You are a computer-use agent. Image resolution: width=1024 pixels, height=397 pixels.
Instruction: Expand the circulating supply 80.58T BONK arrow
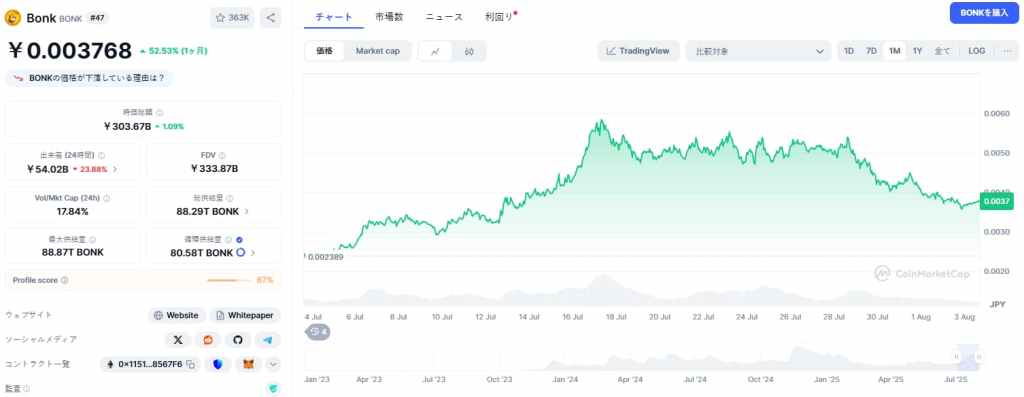point(253,253)
